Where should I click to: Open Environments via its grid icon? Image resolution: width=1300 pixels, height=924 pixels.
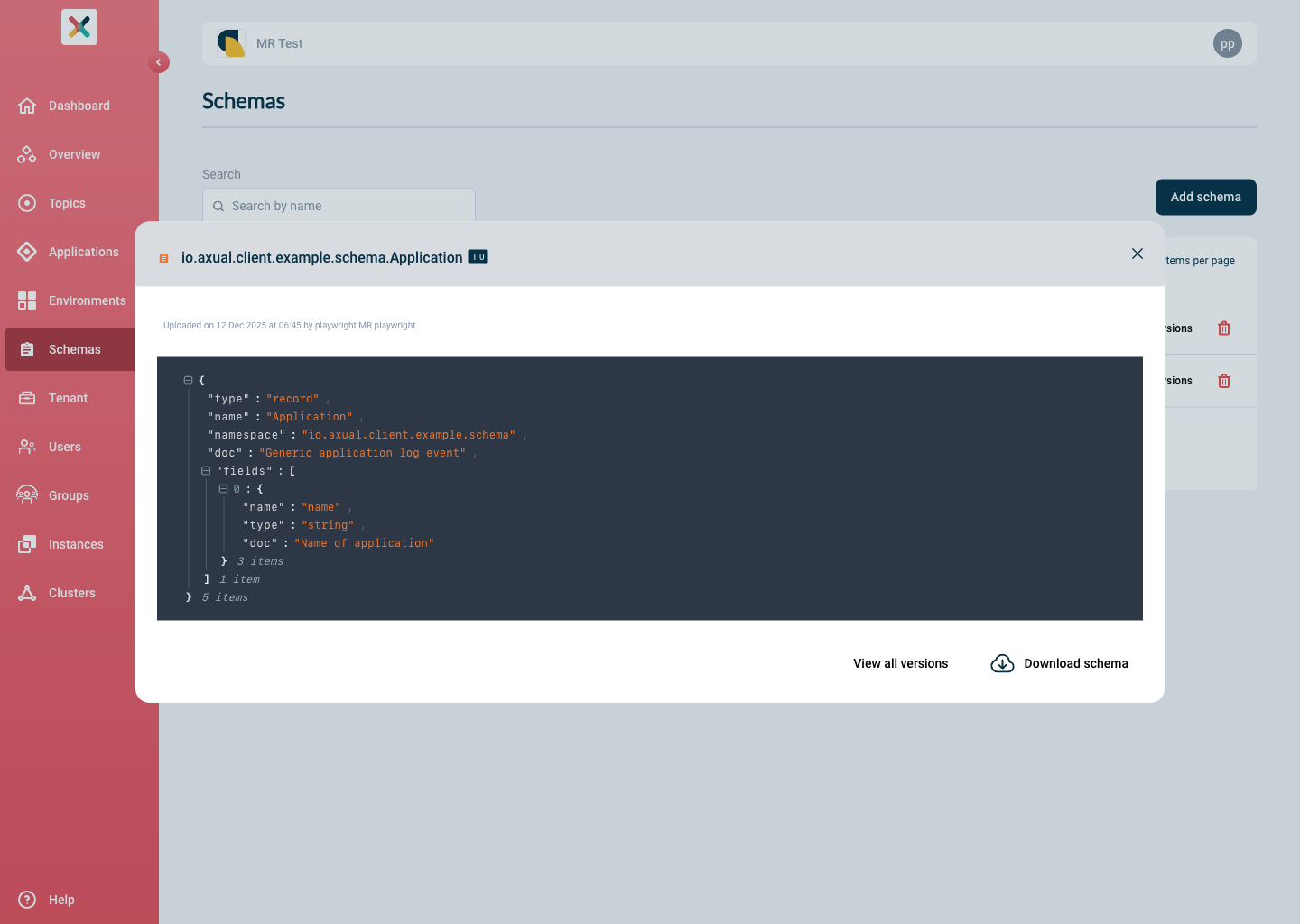pos(27,300)
